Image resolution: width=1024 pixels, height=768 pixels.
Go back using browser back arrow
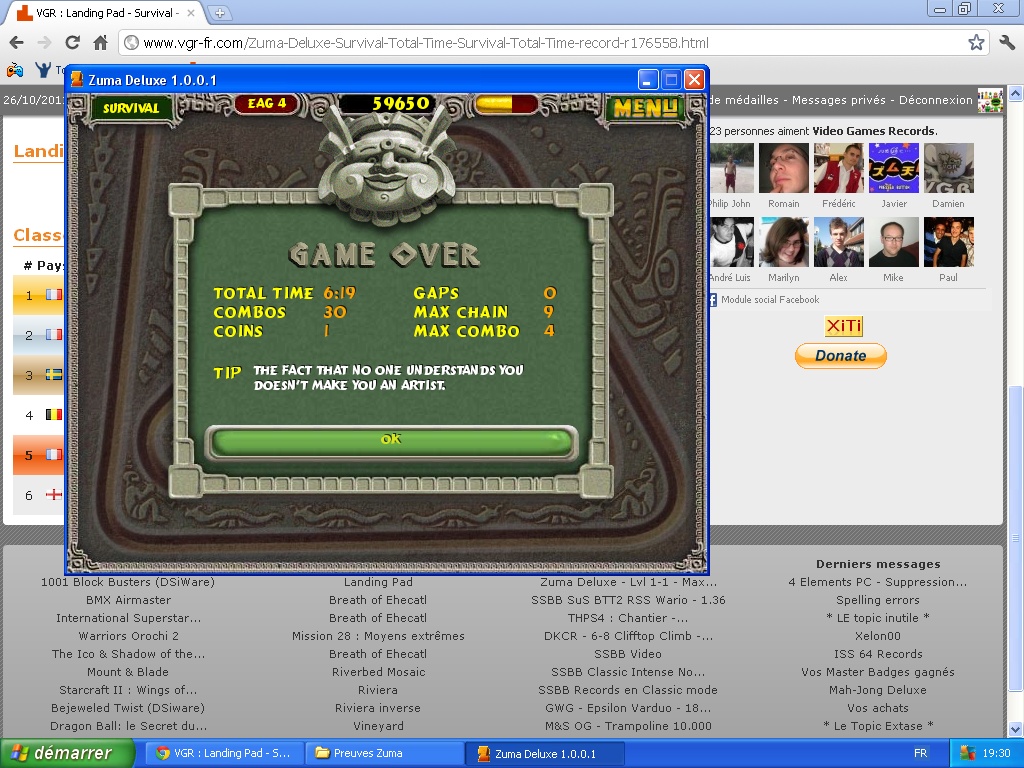[x=16, y=43]
